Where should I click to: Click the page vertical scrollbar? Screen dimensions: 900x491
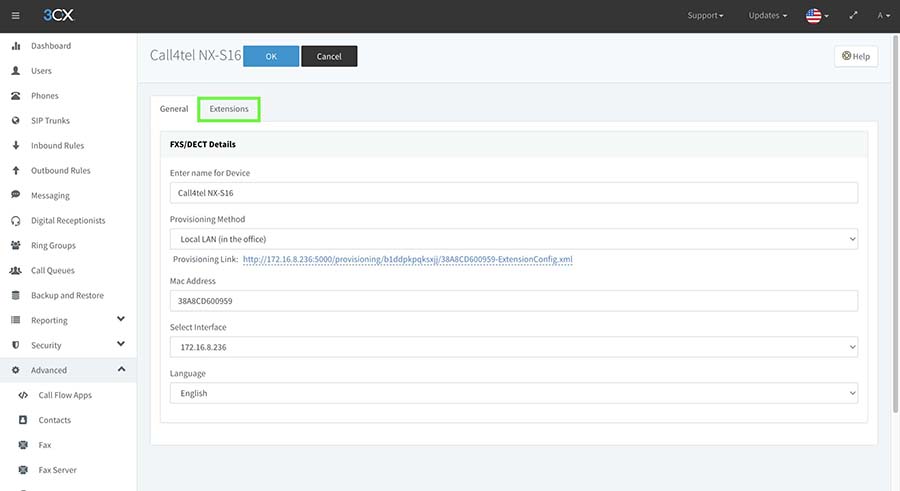click(x=895, y=224)
